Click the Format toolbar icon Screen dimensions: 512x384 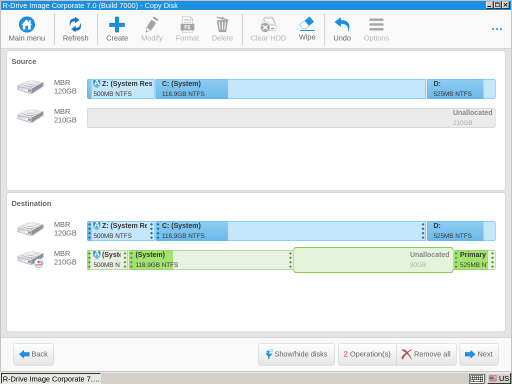(187, 24)
